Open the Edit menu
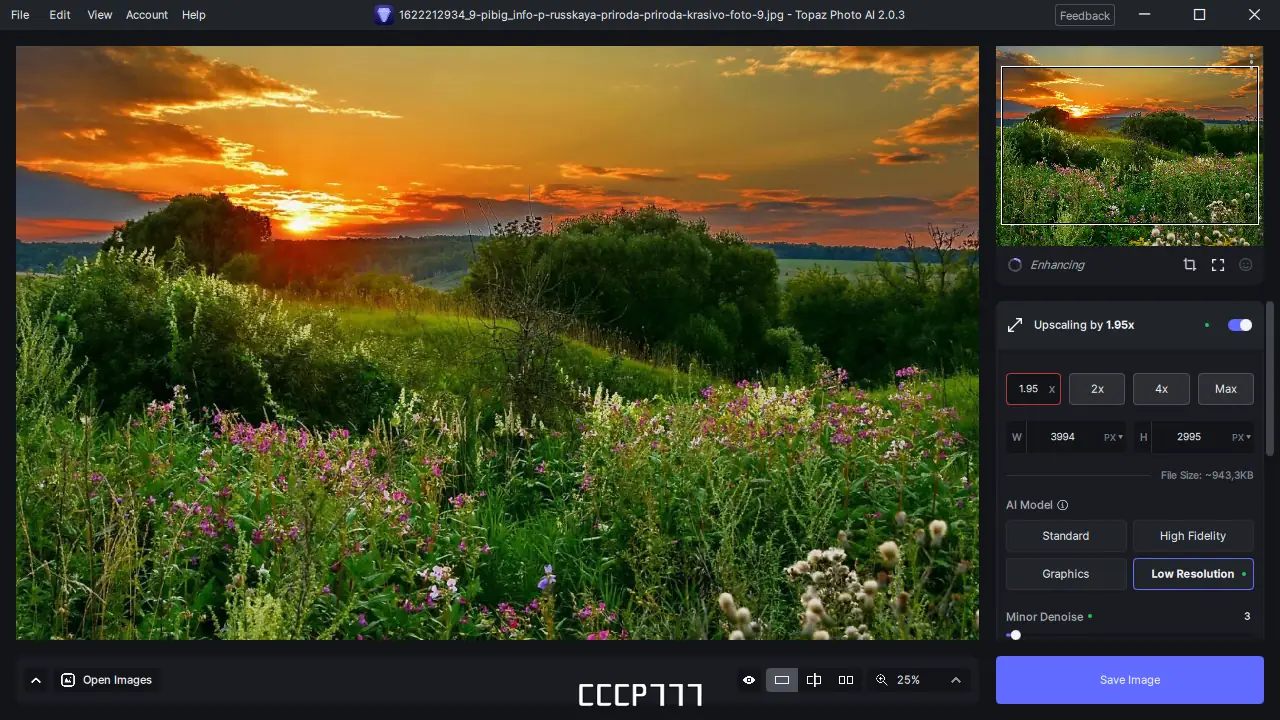This screenshot has height=720, width=1280. pyautogui.click(x=59, y=14)
